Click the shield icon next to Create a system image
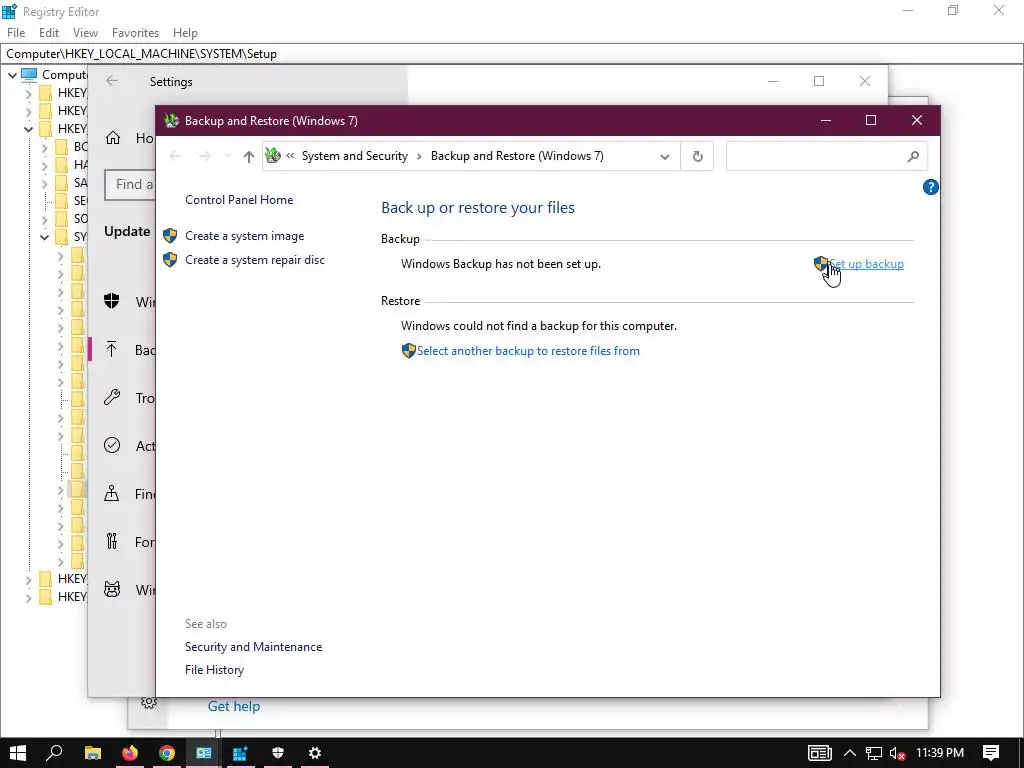Viewport: 1024px width, 768px height. point(170,236)
